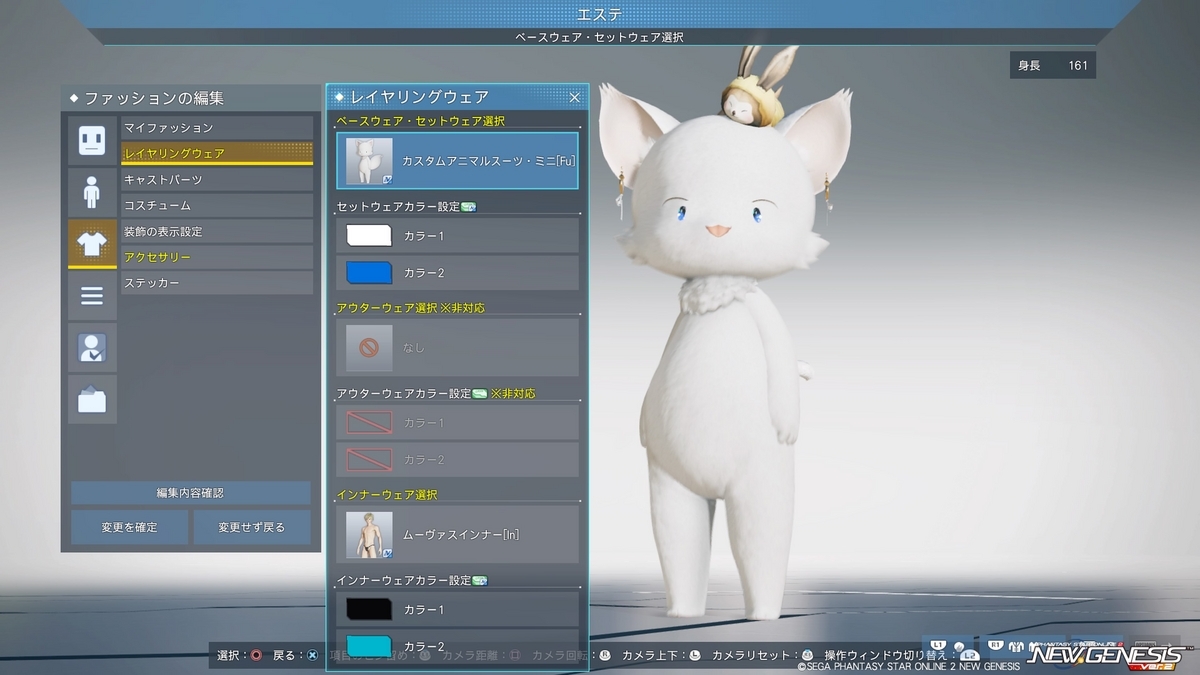The width and height of the screenshot is (1200, 675).
Task: Click the カメラ上下 stick icon
Action: click(695, 656)
